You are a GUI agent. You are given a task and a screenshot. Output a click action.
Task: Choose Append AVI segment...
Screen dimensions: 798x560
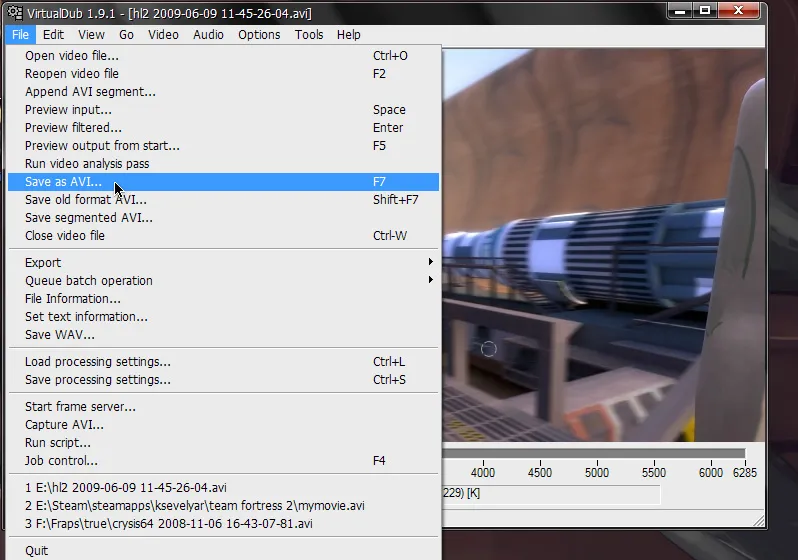coord(223,92)
